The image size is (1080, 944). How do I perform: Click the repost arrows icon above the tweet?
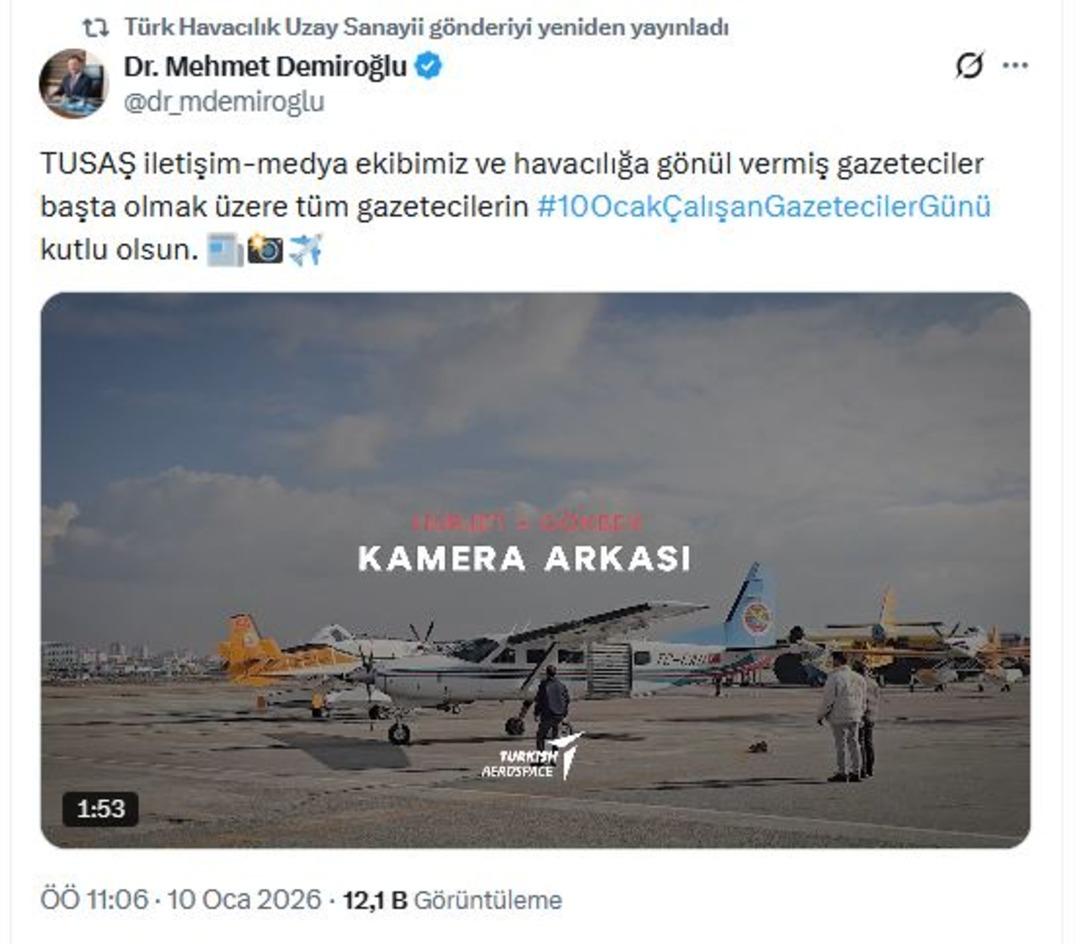pos(95,28)
